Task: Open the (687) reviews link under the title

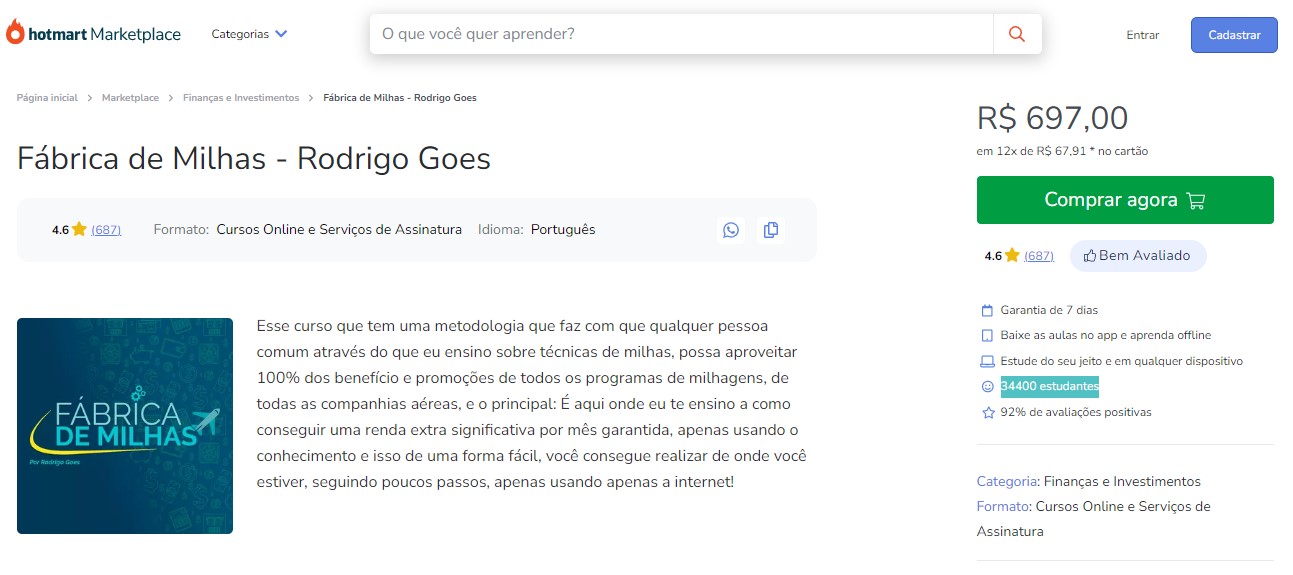Action: click(106, 230)
